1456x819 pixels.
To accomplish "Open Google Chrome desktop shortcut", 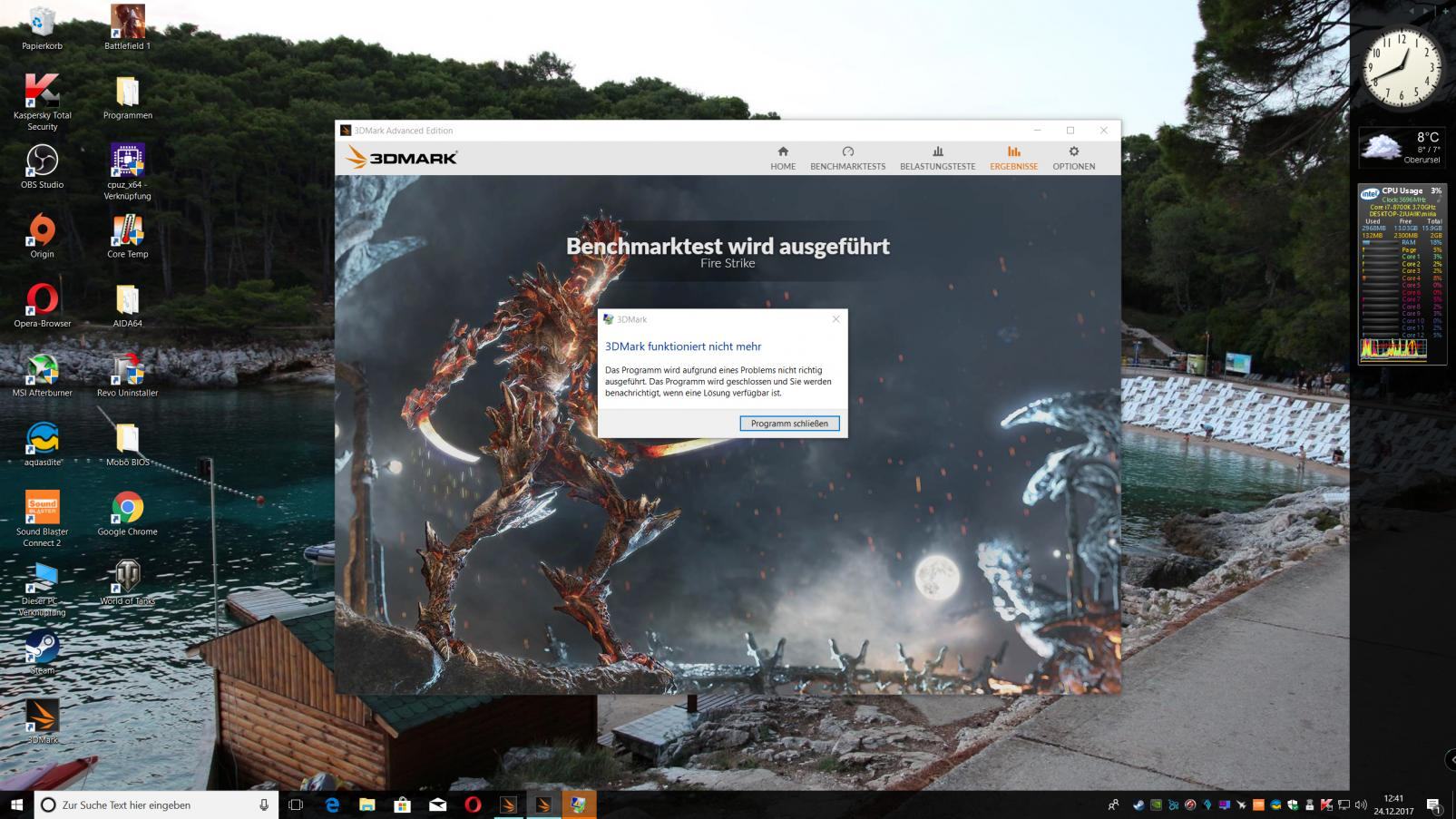I will pos(127,513).
